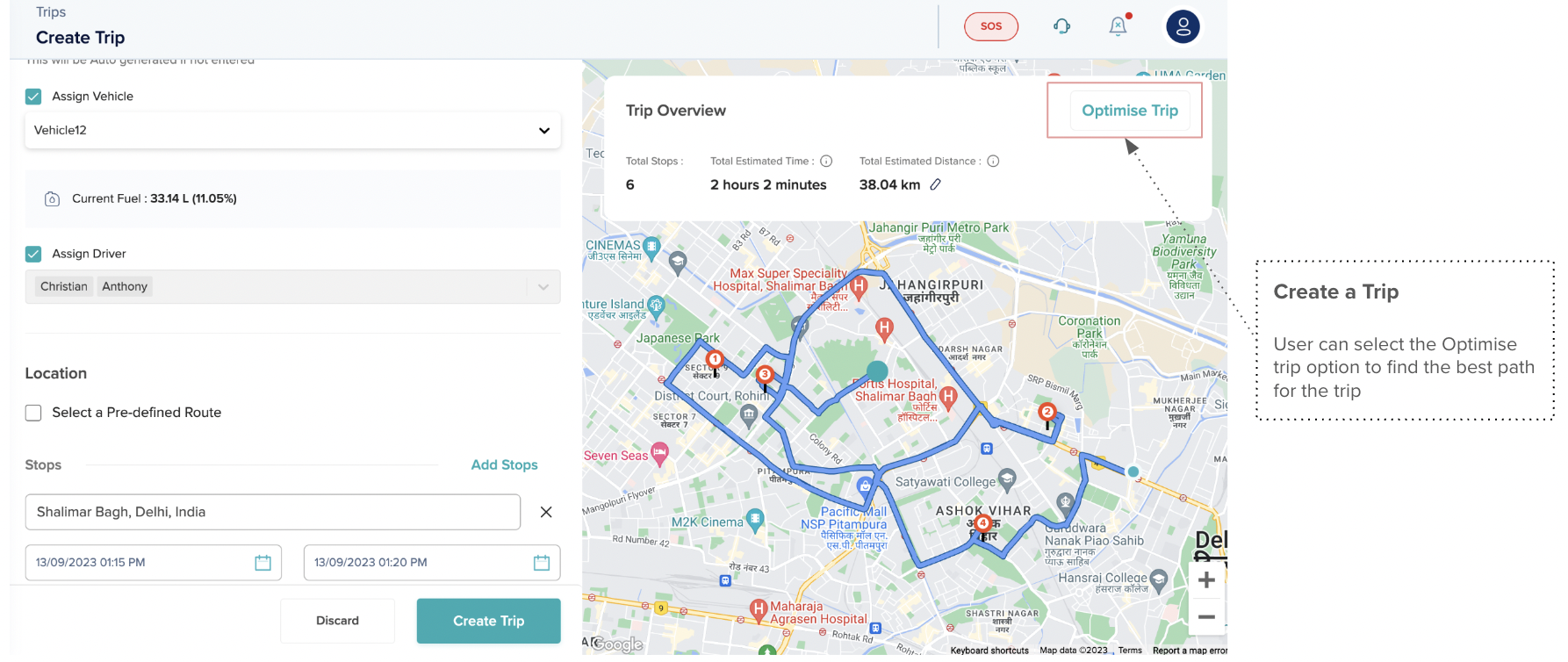This screenshot has height=662, width=1568.
Task: Click Optimise Trip button
Action: (1129, 111)
